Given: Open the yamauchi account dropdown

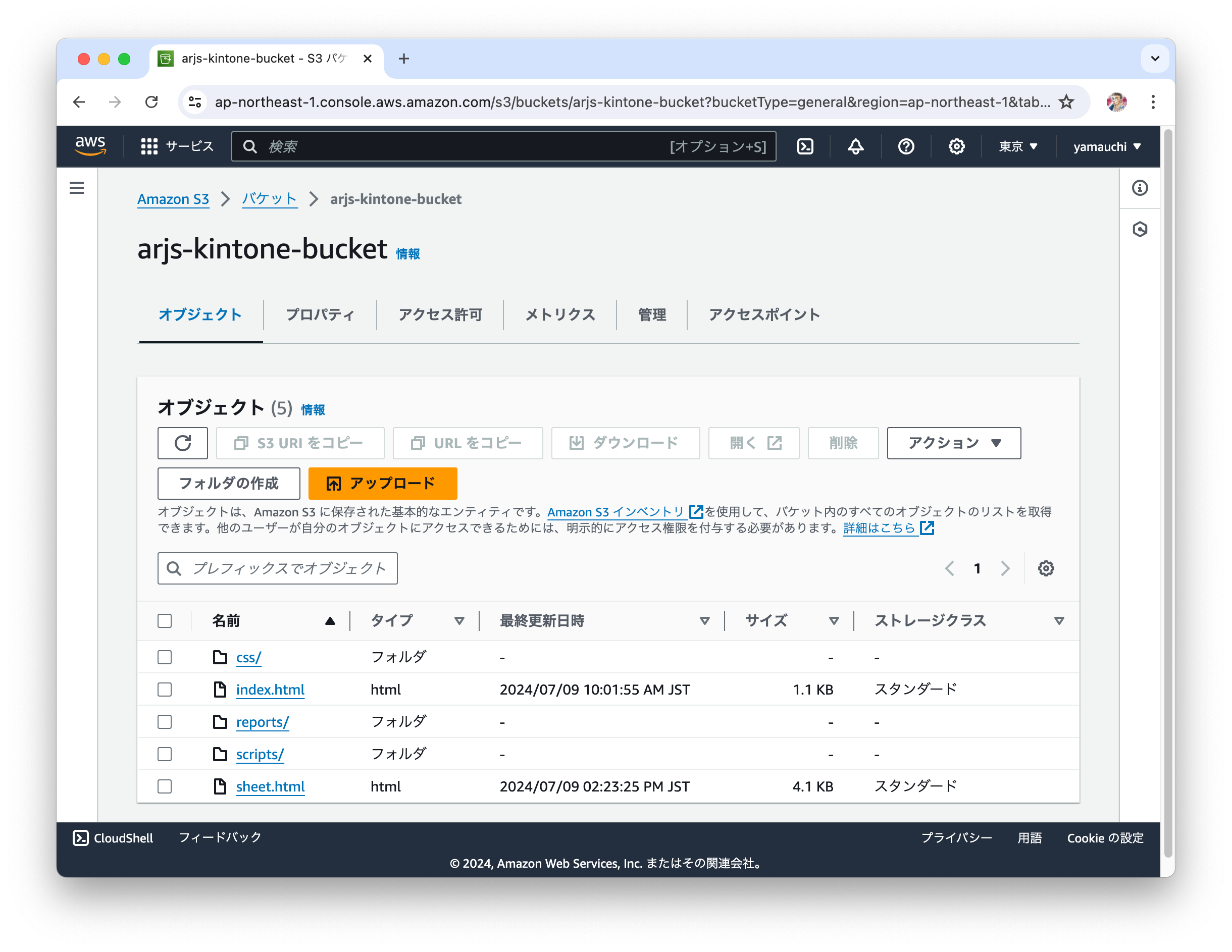Looking at the screenshot, I should (x=1107, y=146).
